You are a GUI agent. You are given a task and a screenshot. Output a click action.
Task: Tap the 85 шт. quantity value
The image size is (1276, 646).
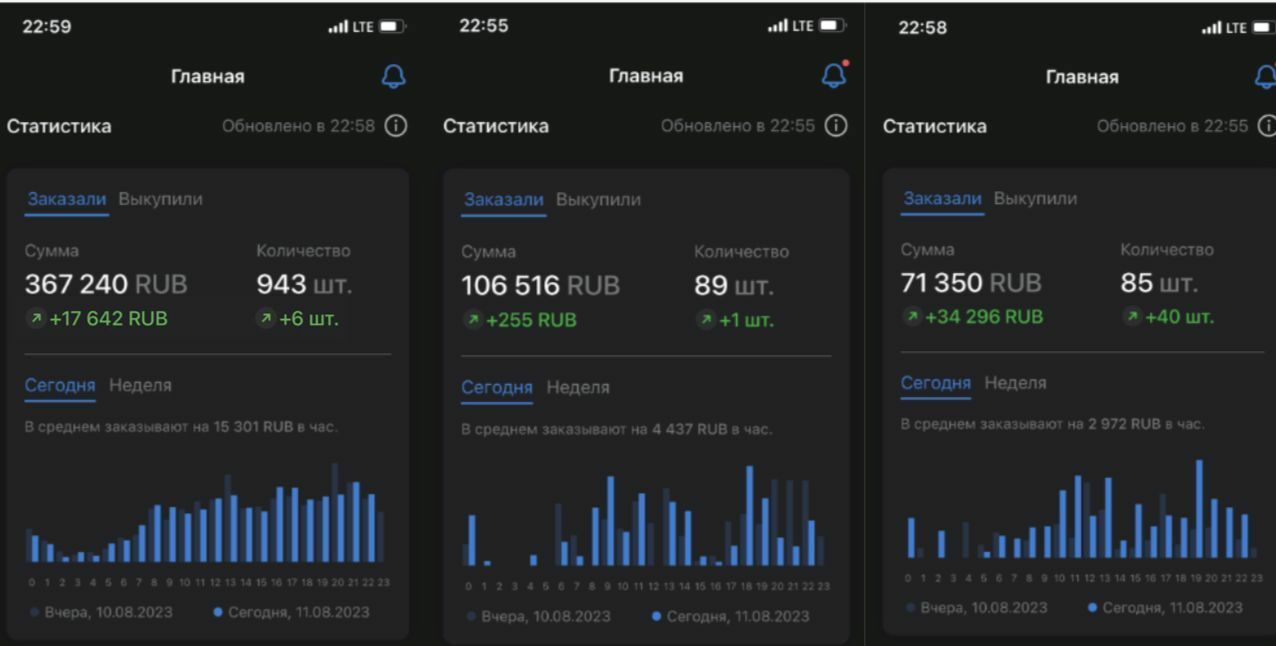tap(1158, 283)
